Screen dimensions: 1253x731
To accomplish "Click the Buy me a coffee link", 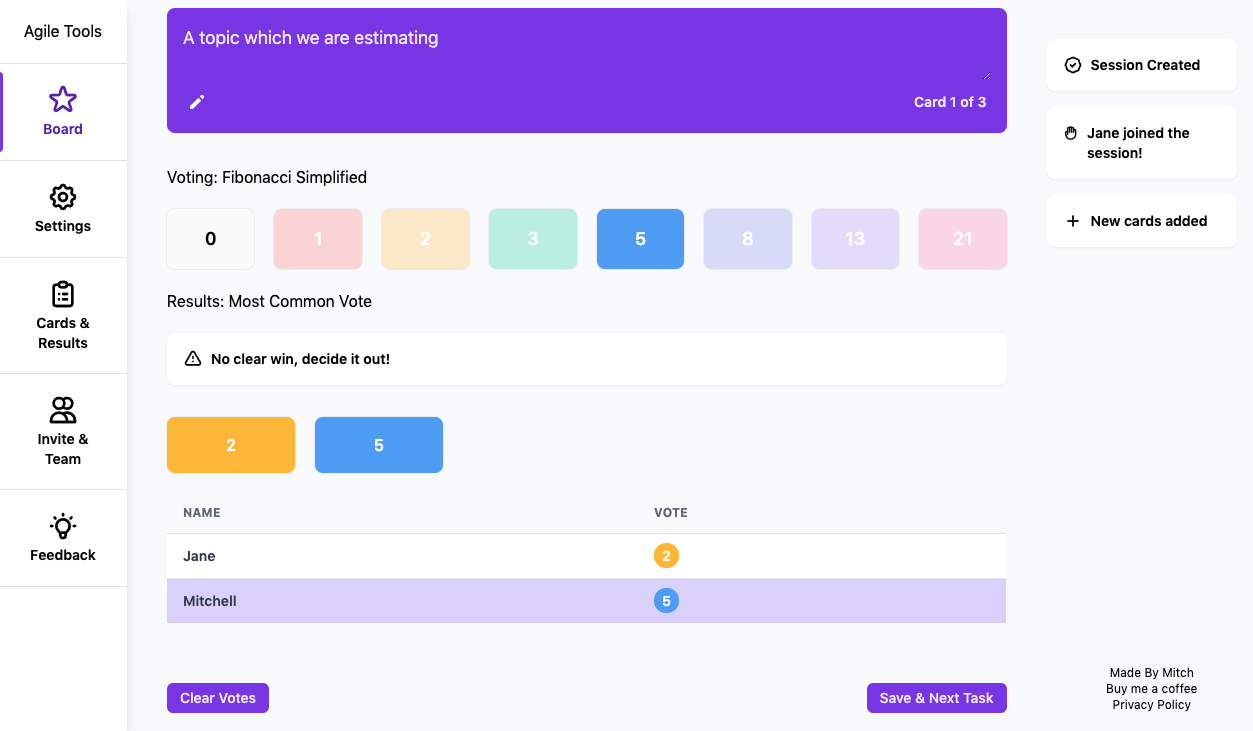I will click(1151, 688).
